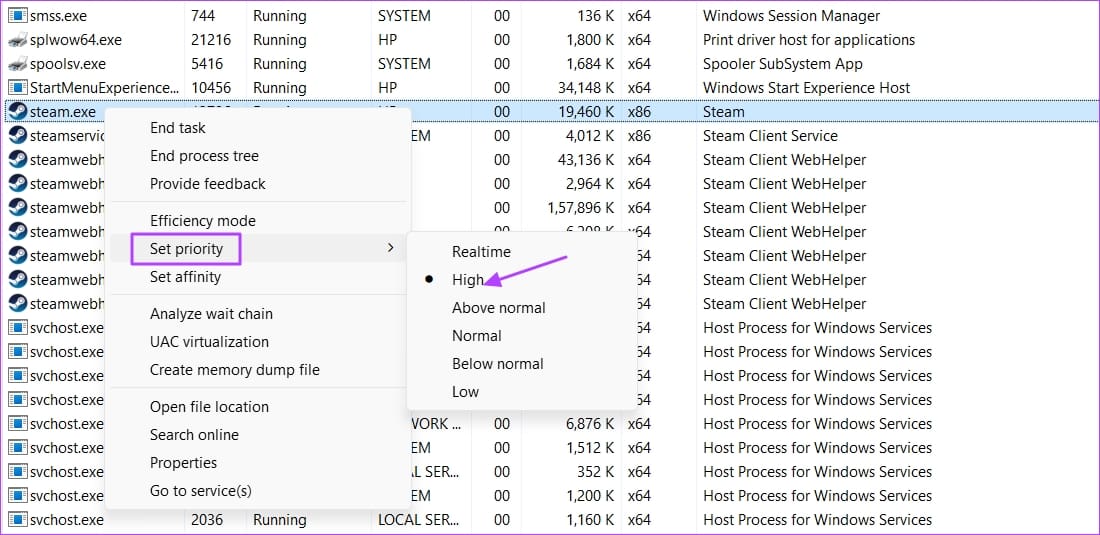Viewport: 1100px width, 535px height.
Task: Choose Create memory dump file
Action: click(x=257, y=370)
